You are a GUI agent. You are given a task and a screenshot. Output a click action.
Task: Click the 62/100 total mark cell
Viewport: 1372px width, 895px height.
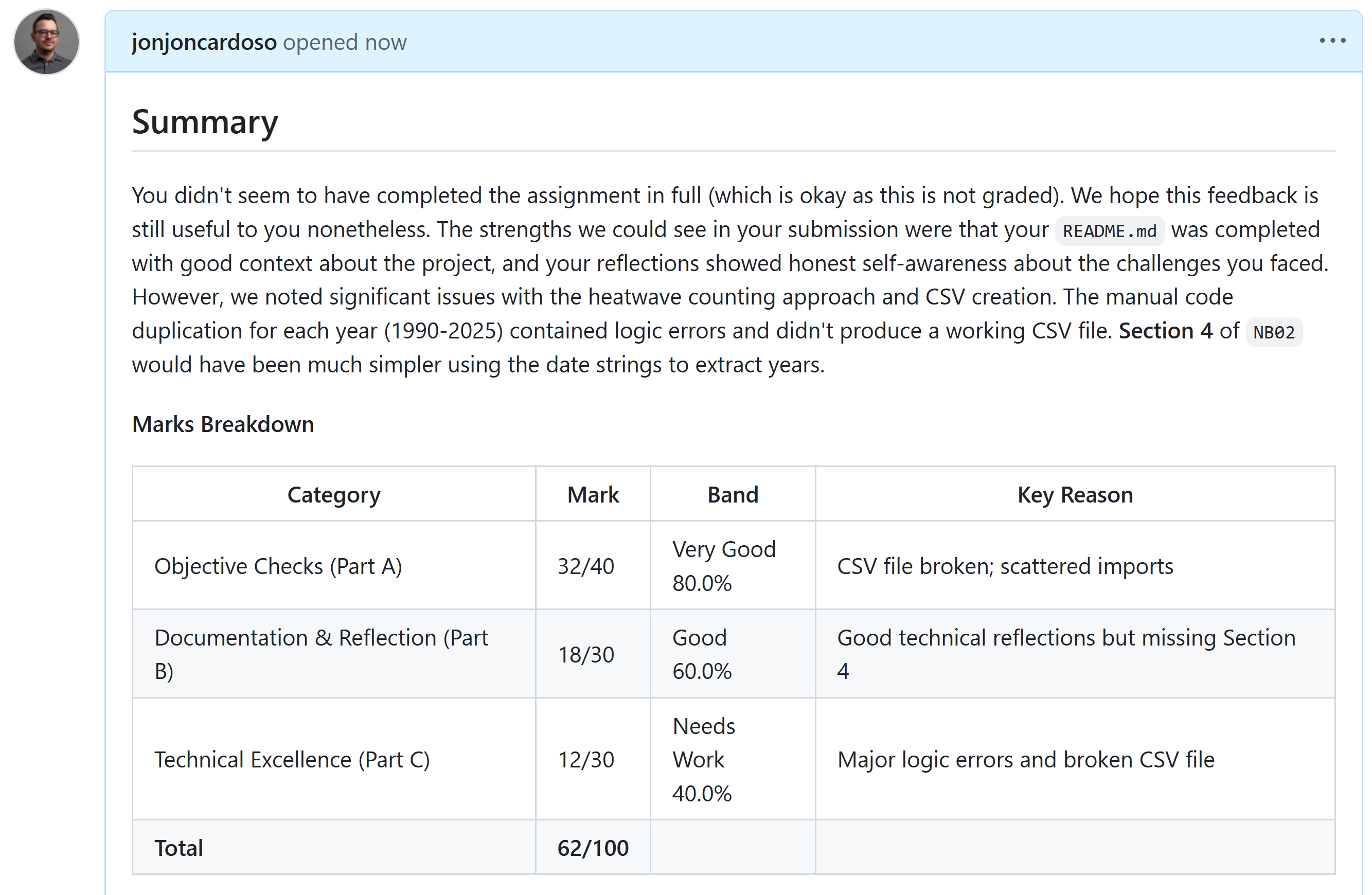coord(593,848)
